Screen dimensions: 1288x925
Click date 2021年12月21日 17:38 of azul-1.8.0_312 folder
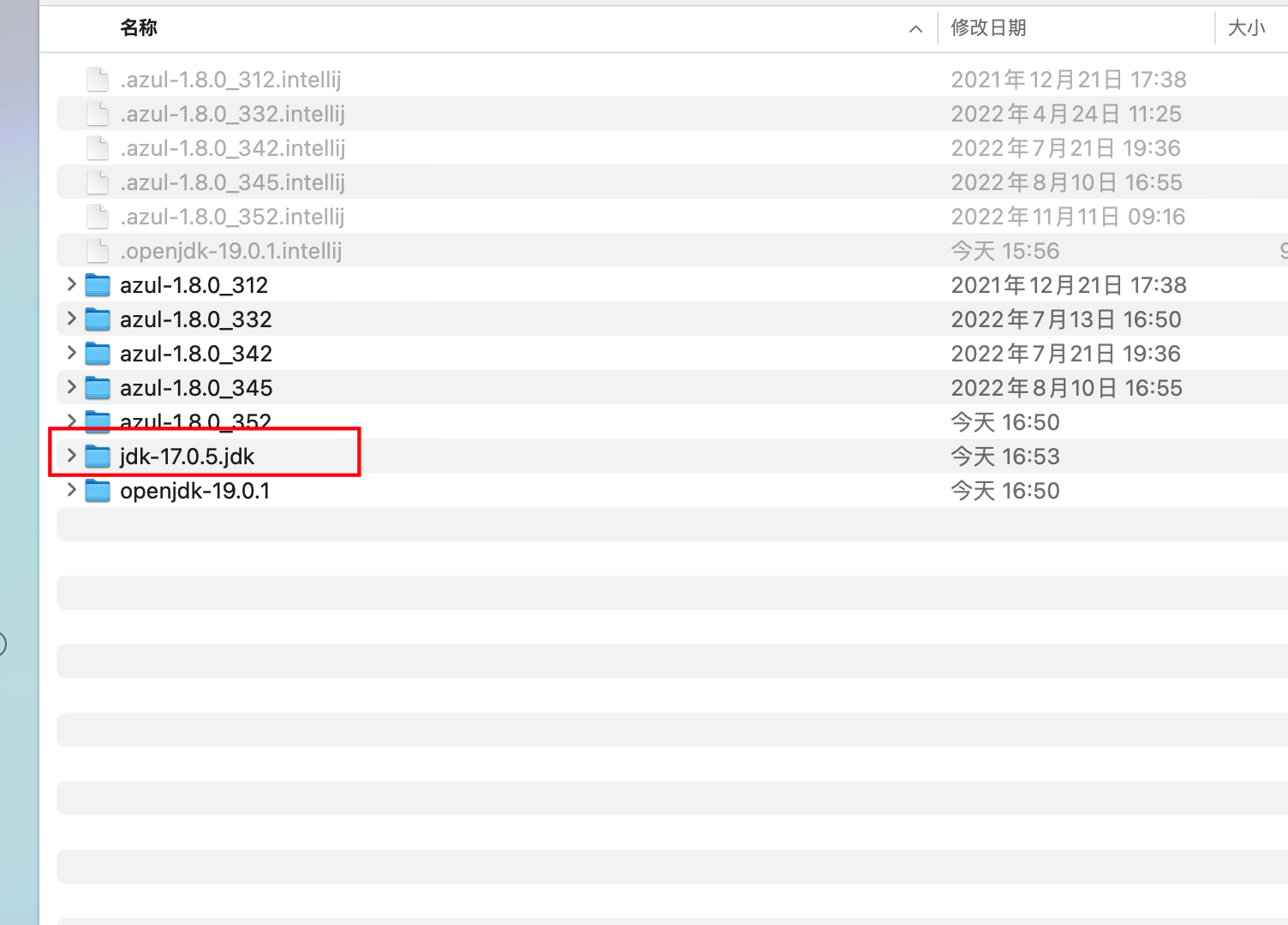point(1069,285)
